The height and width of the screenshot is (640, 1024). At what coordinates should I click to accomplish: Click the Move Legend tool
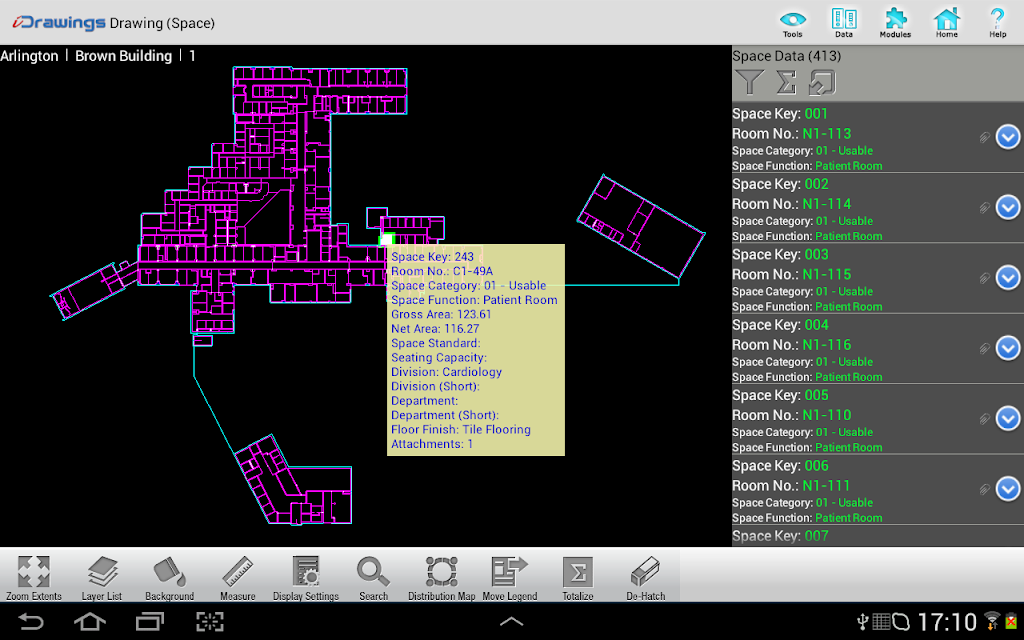click(x=509, y=578)
